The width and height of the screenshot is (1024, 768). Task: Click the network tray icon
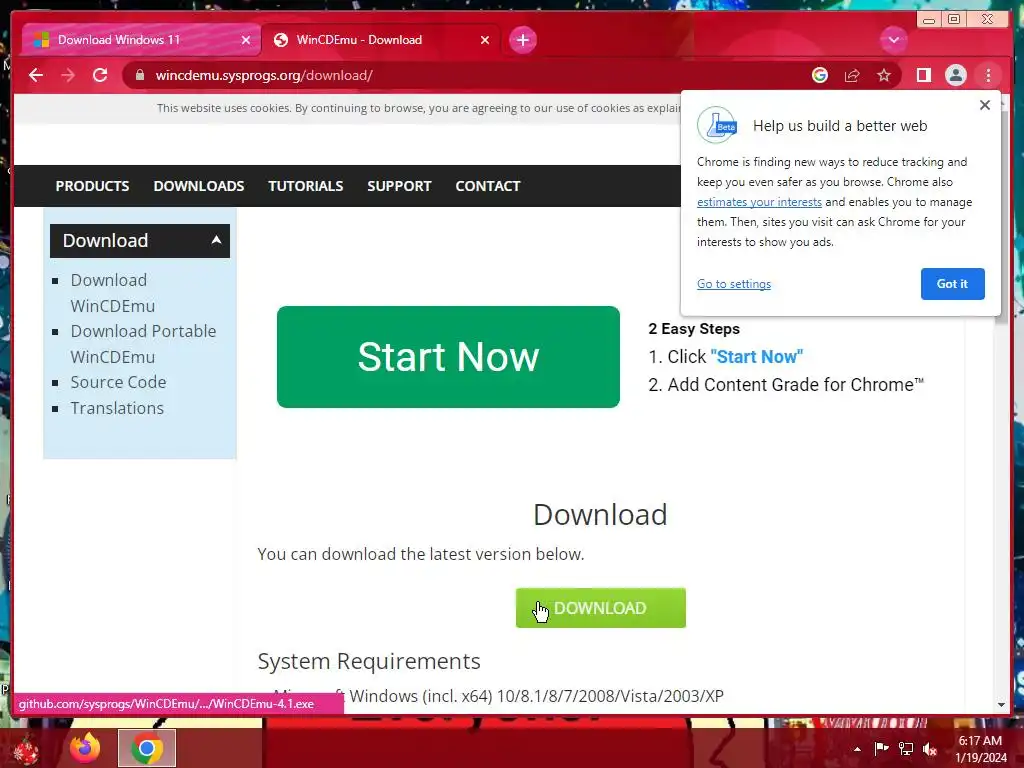[x=906, y=749]
